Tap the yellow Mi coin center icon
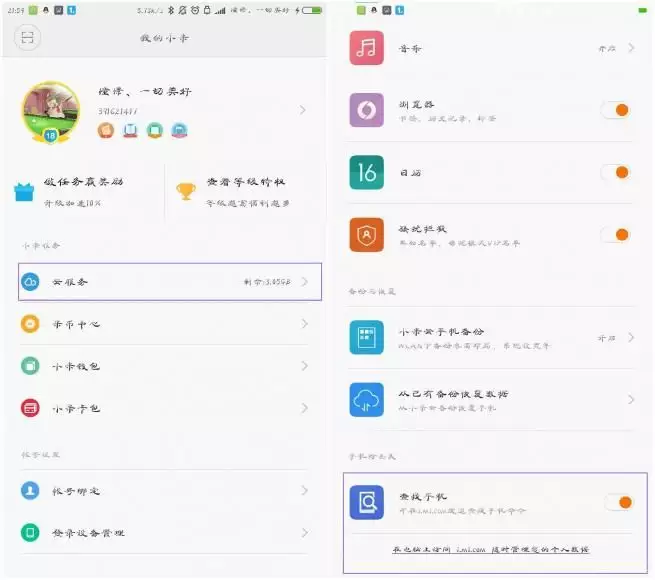 [30, 324]
